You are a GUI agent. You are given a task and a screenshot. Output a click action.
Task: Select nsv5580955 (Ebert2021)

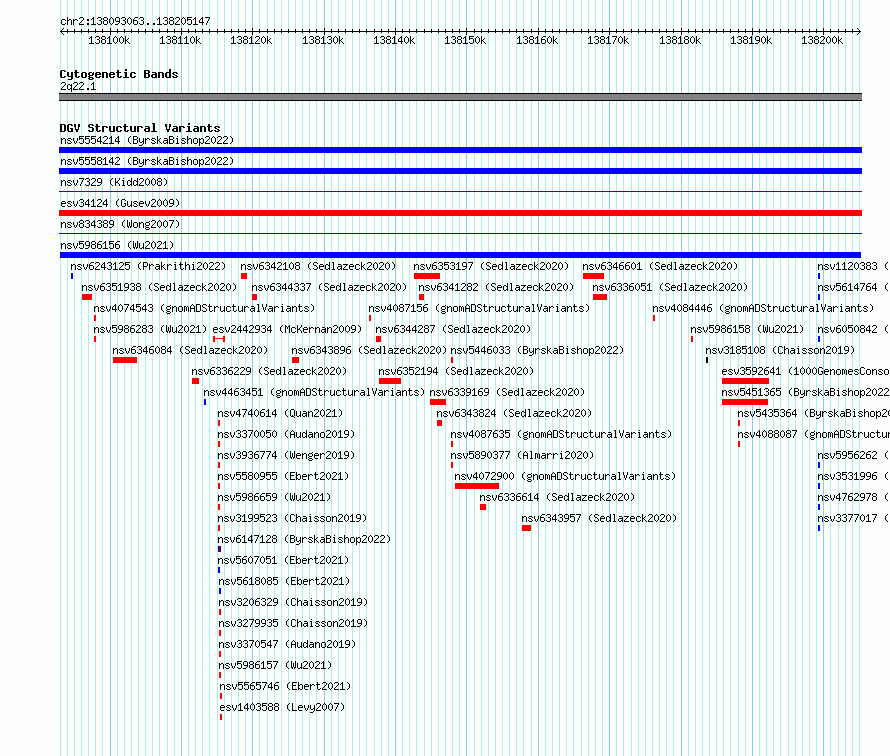(x=283, y=476)
